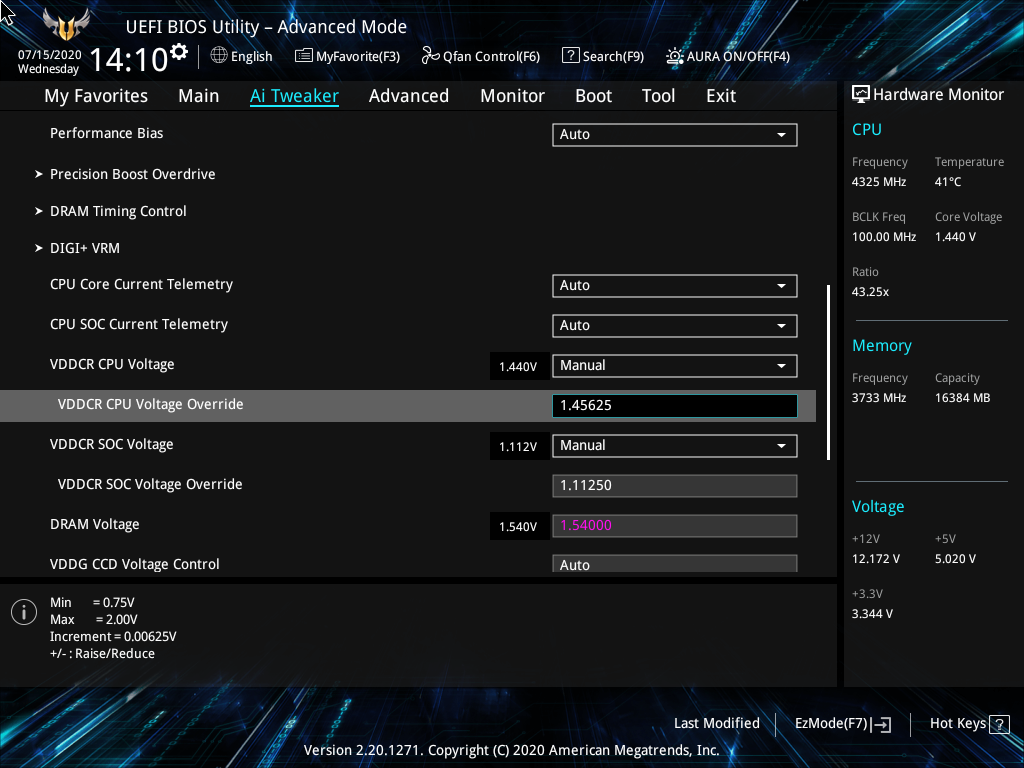Click the globe language icon

coord(219,56)
